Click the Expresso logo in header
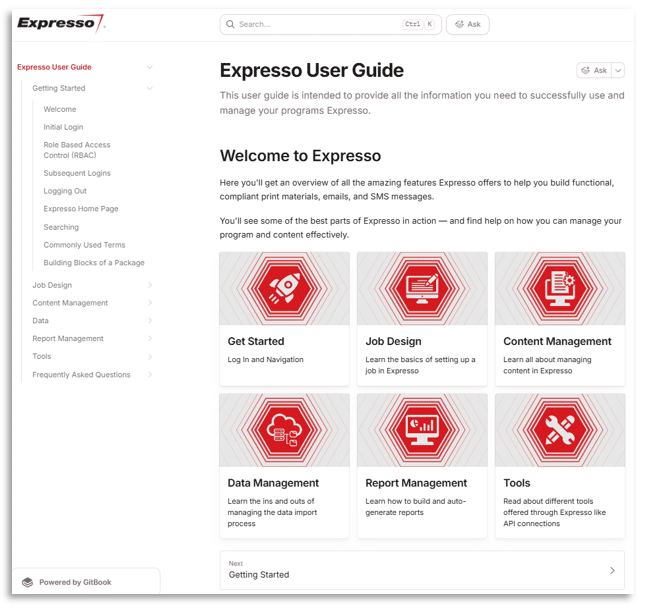Image resolution: width=645 pixels, height=612 pixels. 60,23
